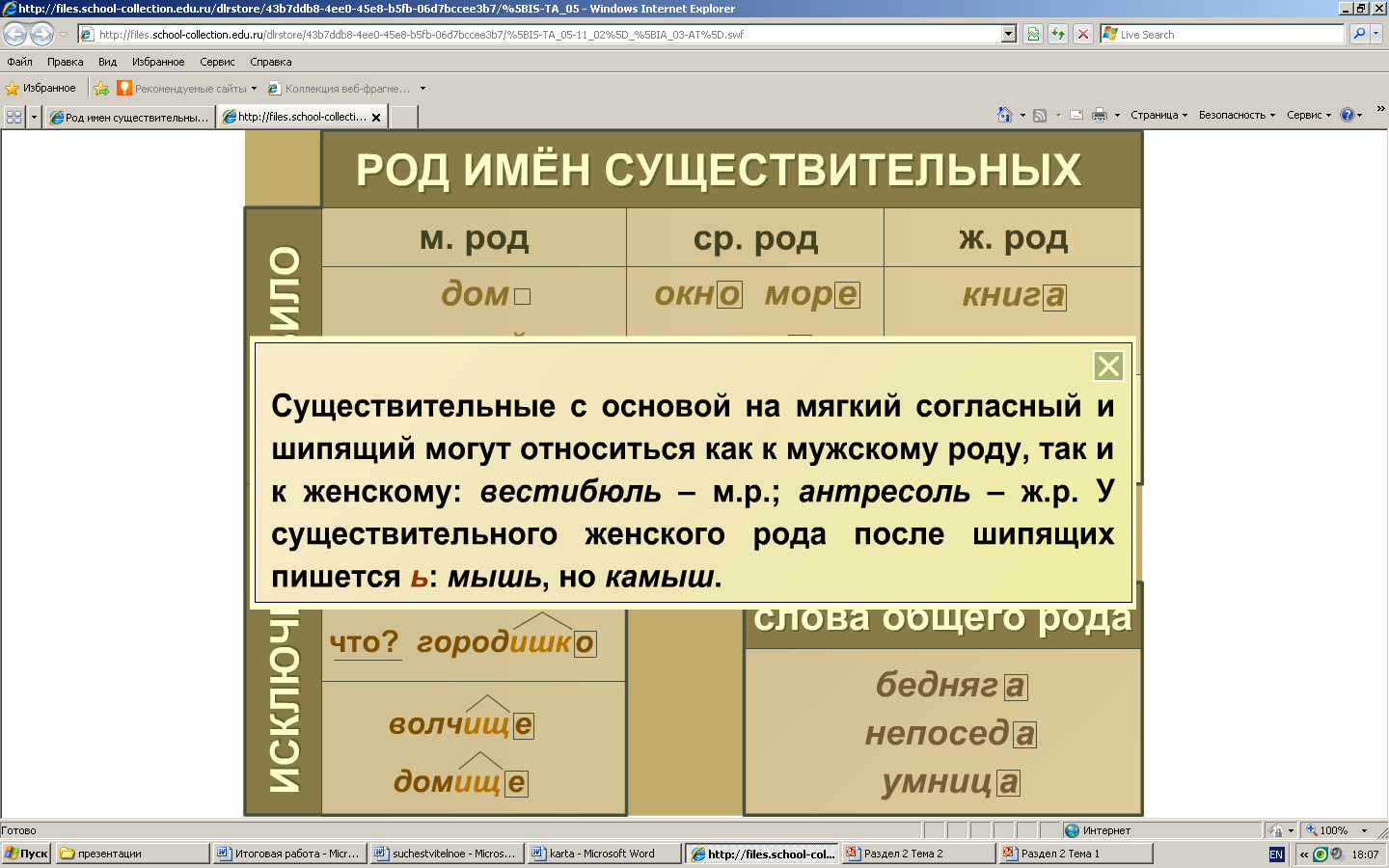Click the green round tray icon
The width and height of the screenshot is (1389, 868).
click(x=1321, y=854)
